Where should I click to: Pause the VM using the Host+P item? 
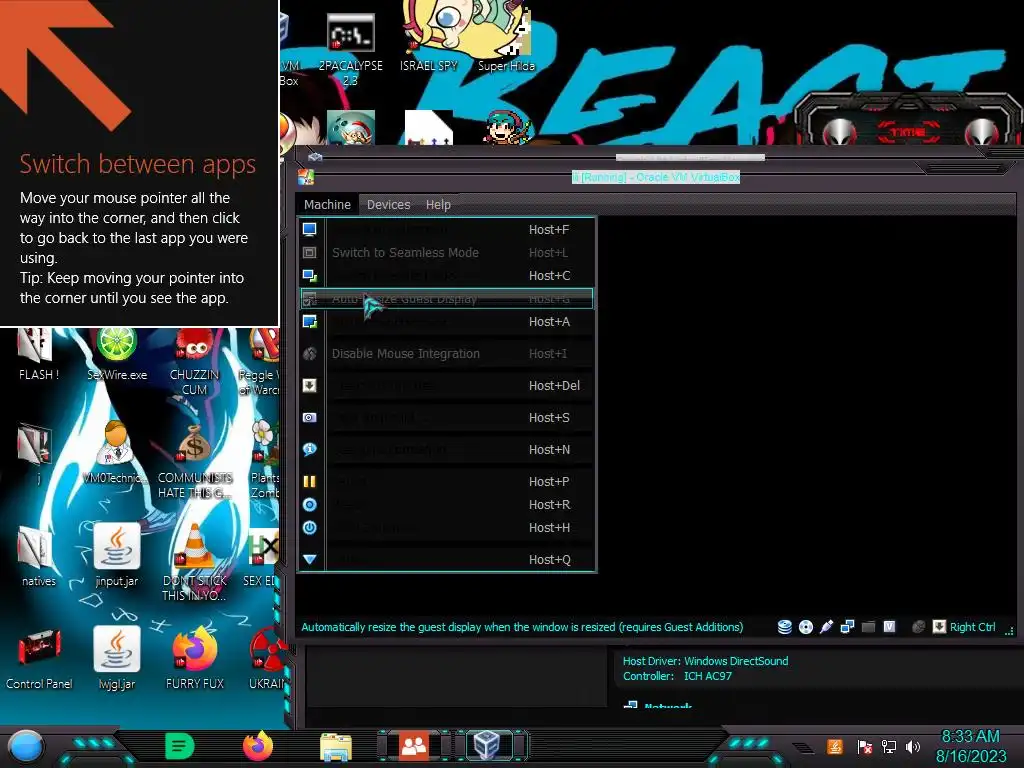[x=447, y=481]
